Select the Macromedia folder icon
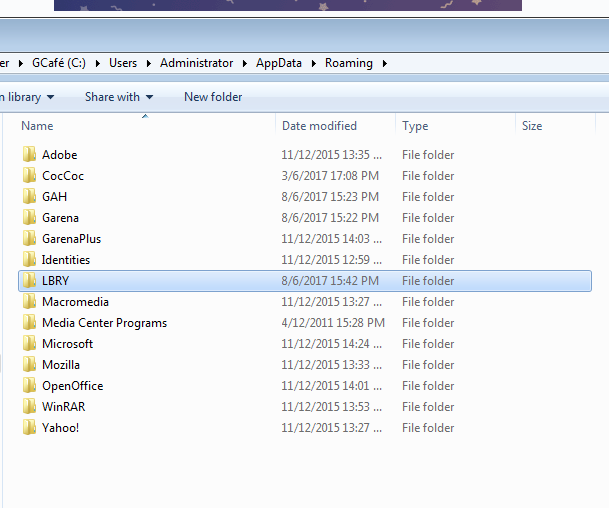609x508 pixels. 29,301
